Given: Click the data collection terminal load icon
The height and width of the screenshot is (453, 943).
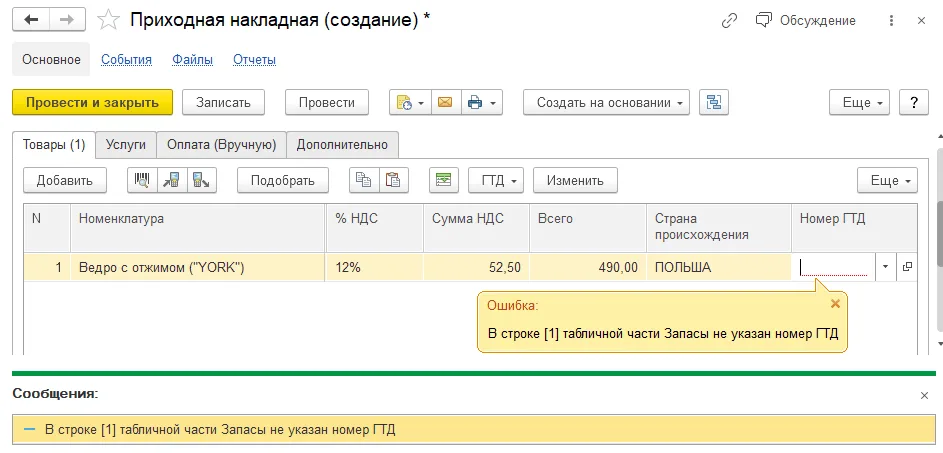Looking at the screenshot, I should 201,180.
